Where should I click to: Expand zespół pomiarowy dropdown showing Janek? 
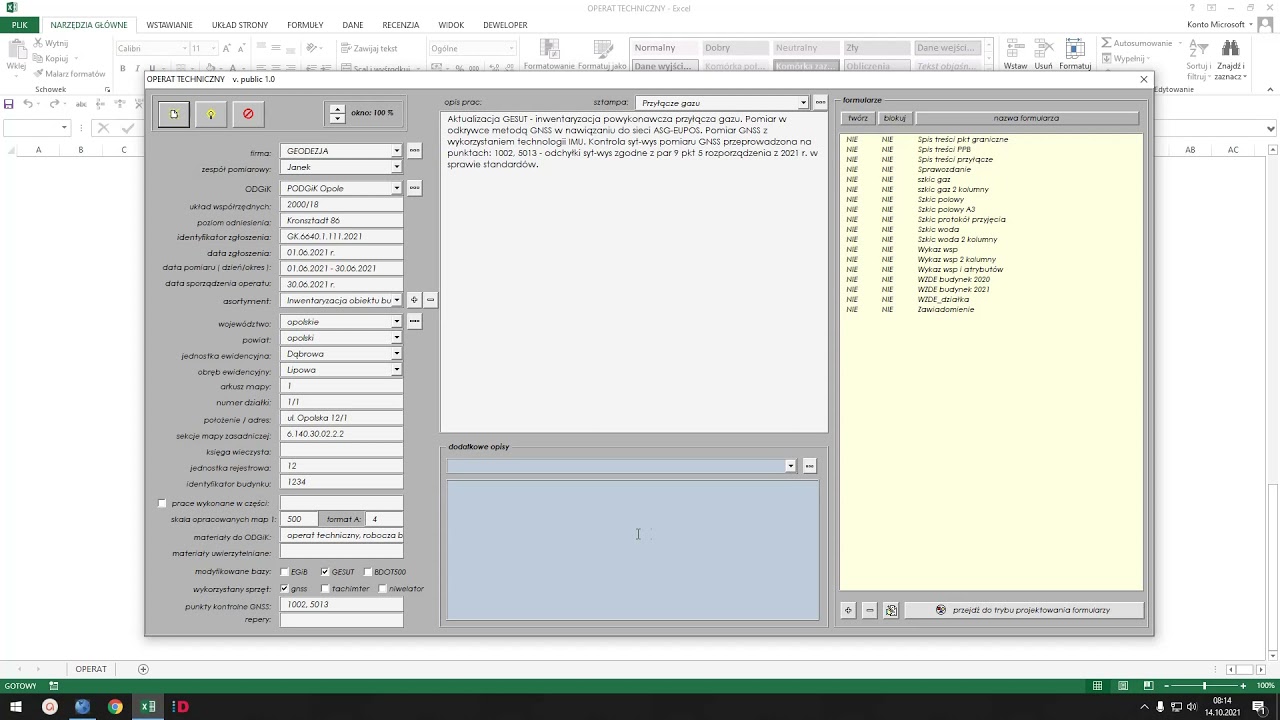(397, 167)
